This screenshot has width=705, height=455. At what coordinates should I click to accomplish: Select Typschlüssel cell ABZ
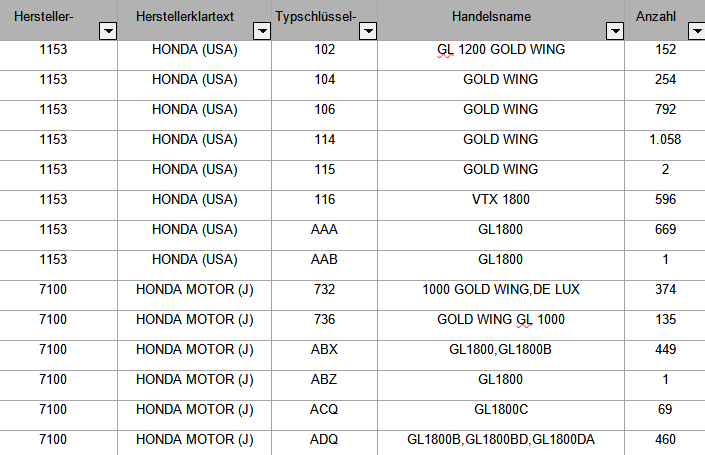(x=325, y=385)
